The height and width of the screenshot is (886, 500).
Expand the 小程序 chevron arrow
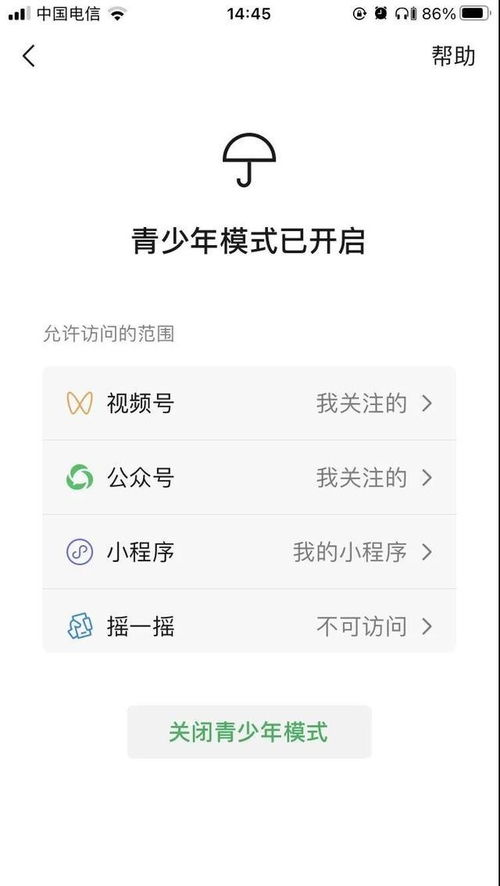427,552
